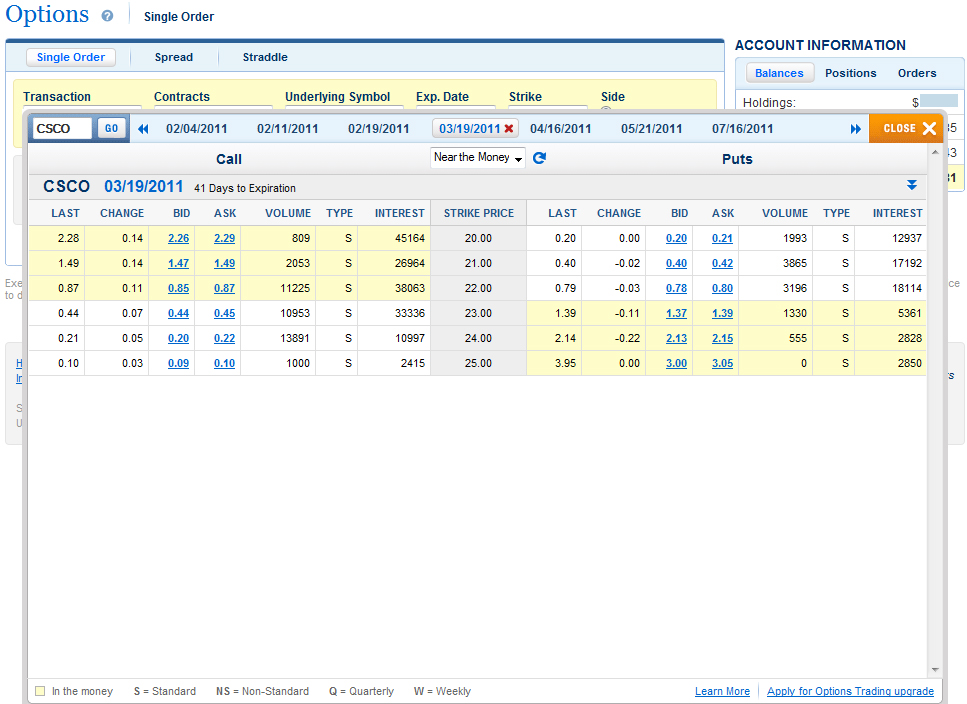Click the put ask 3.05 at strike 25.00
967x704 pixels.
(722, 363)
